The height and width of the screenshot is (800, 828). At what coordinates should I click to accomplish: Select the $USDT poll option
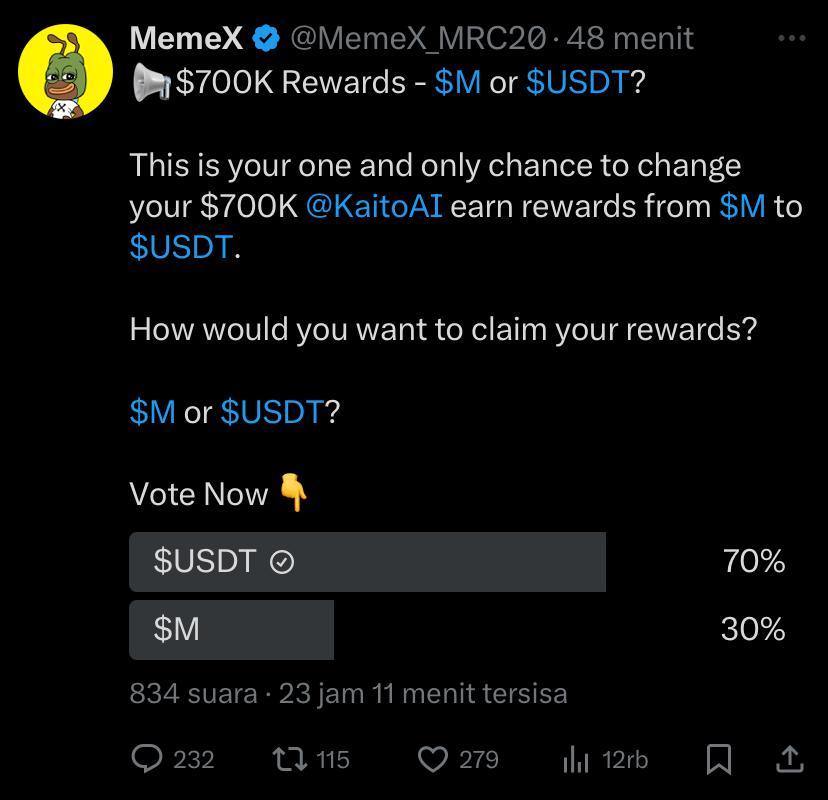tap(367, 562)
